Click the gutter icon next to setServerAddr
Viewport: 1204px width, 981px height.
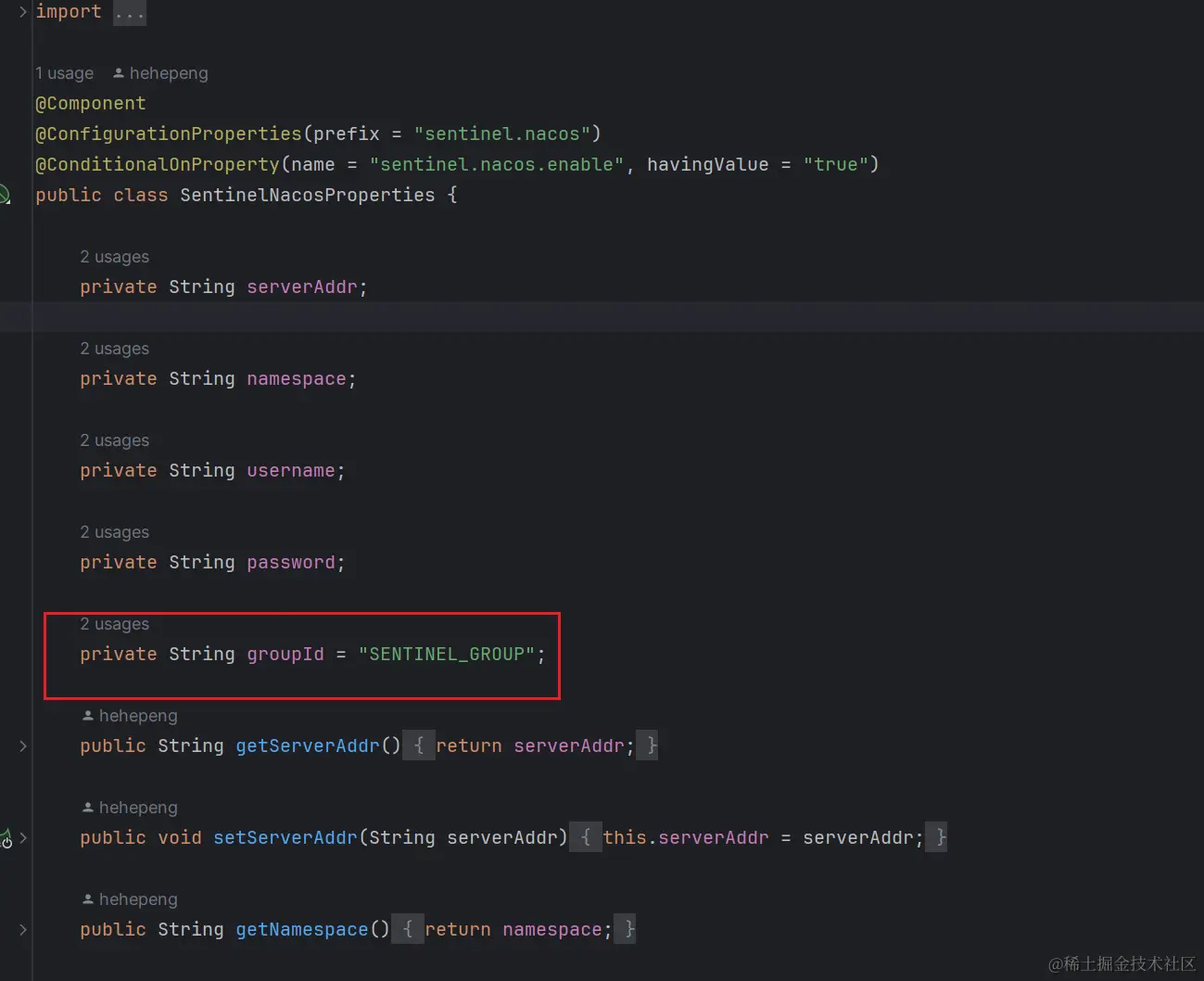pos(6,838)
